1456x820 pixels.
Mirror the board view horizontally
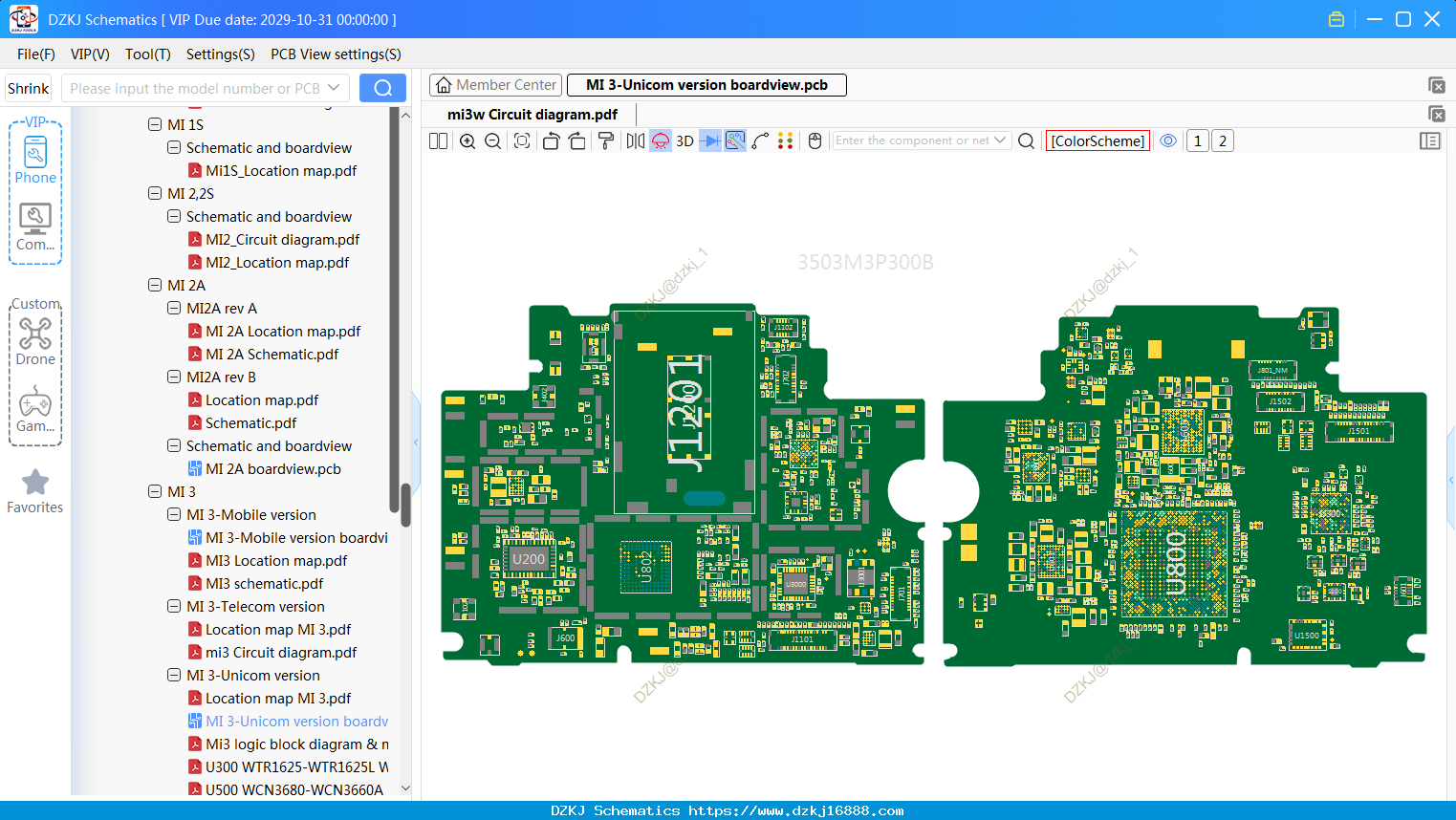click(636, 140)
